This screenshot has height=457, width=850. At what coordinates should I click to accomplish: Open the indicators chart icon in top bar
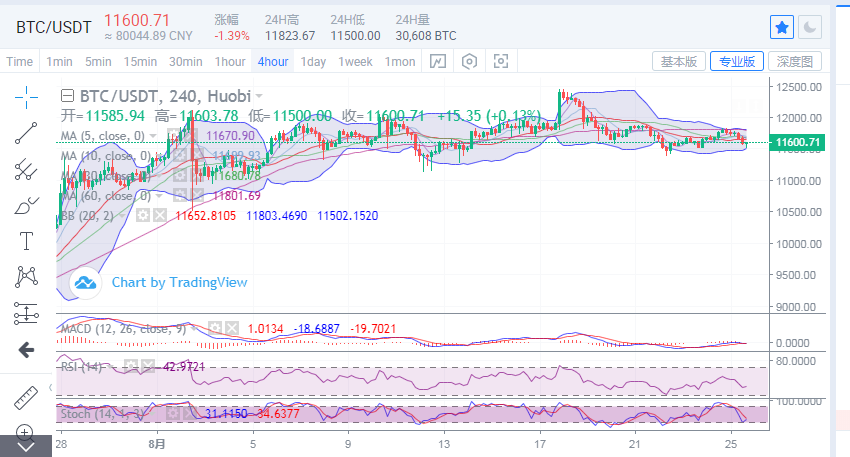(437, 61)
